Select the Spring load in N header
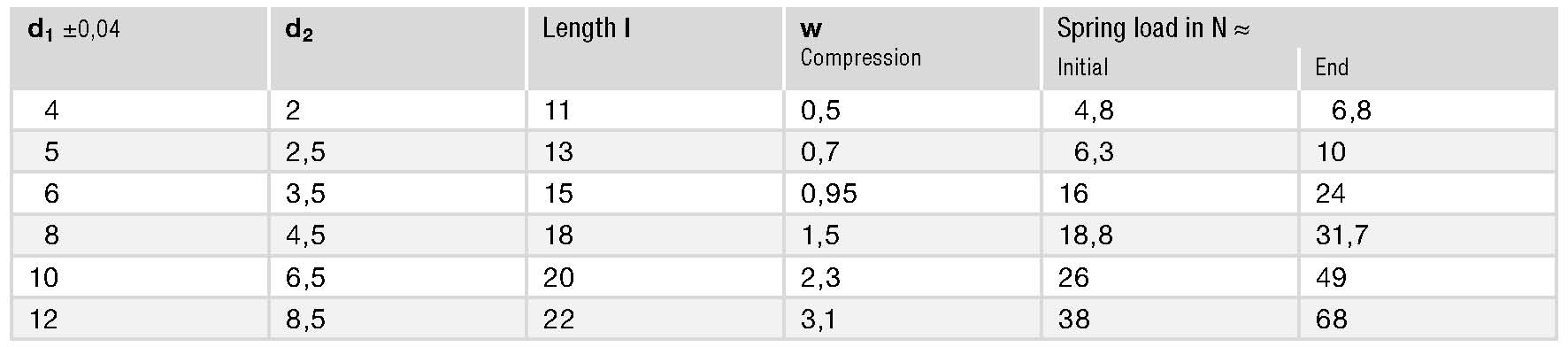The image size is (1568, 347). point(1152,28)
